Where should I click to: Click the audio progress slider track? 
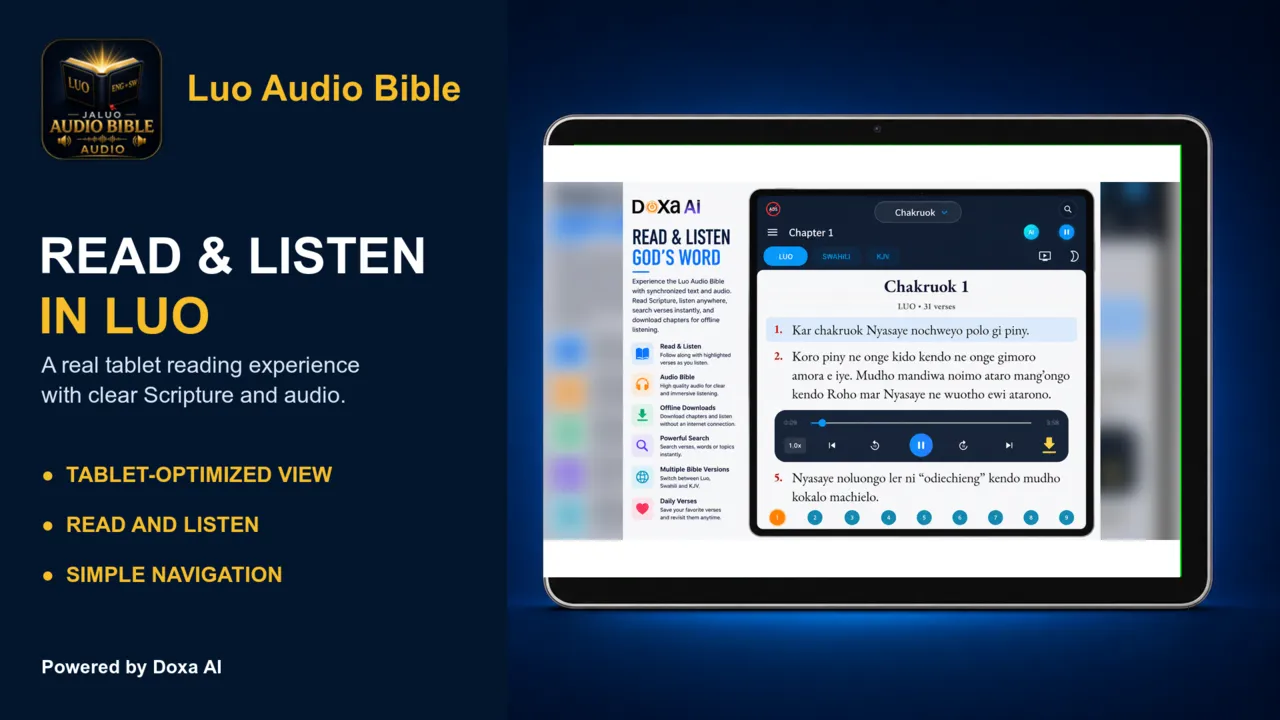[x=920, y=423]
